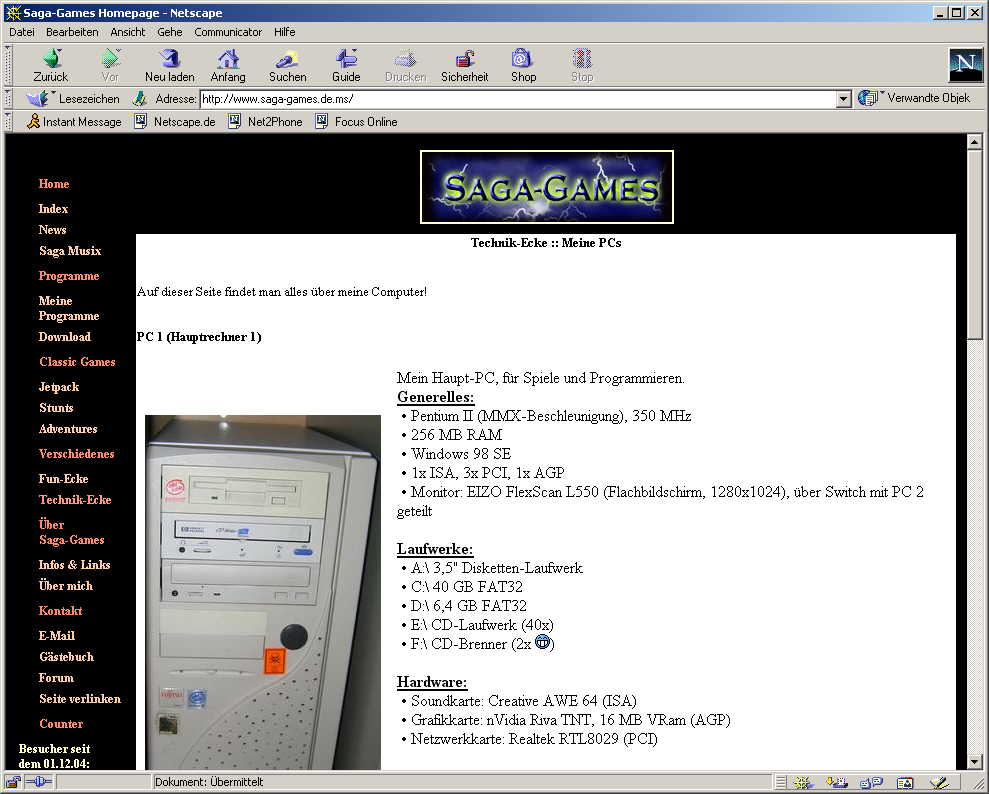Open Navigator from the component bar
The height and width of the screenshot is (794, 989).
(x=802, y=783)
